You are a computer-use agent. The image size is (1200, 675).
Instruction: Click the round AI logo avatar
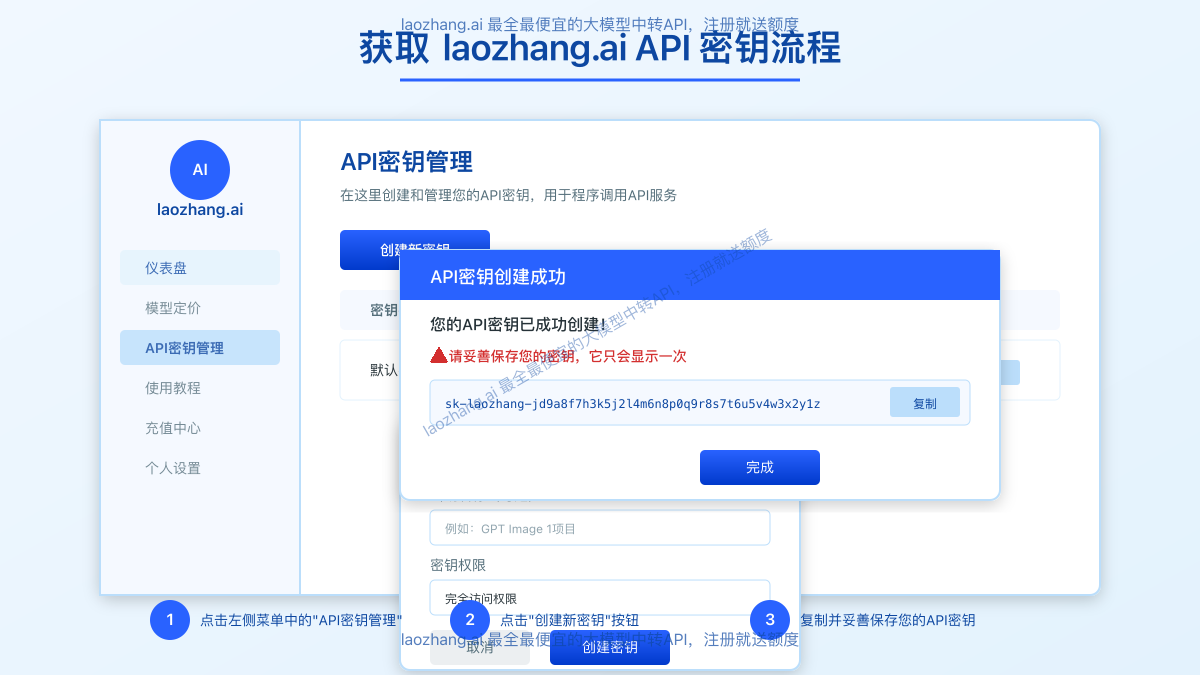tap(200, 170)
